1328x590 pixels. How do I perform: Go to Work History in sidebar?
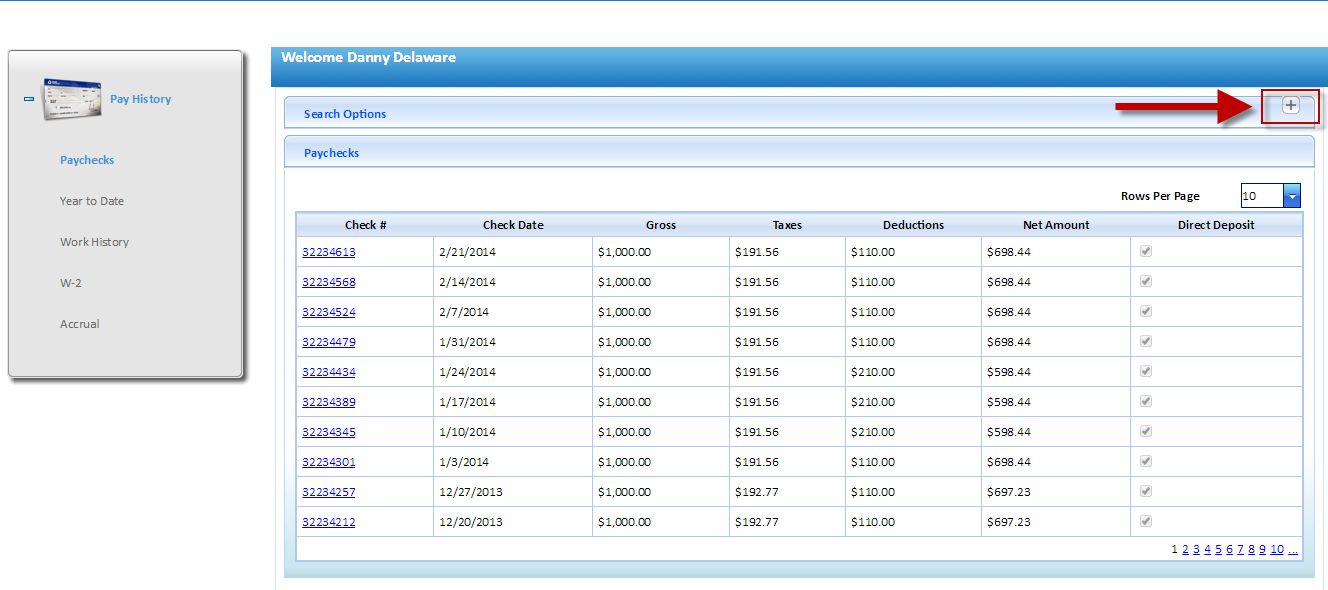94,242
